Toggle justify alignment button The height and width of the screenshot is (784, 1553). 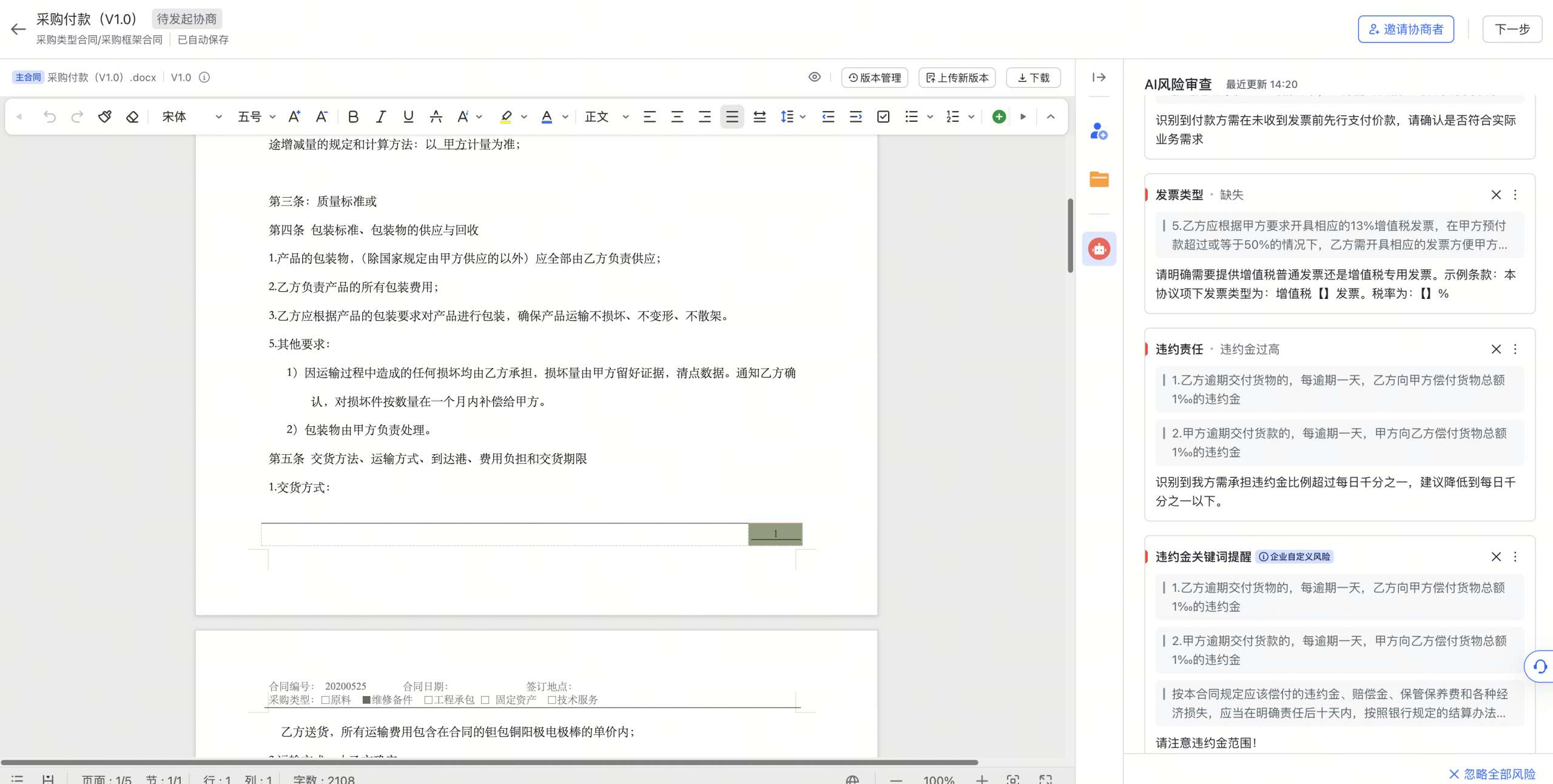732,116
